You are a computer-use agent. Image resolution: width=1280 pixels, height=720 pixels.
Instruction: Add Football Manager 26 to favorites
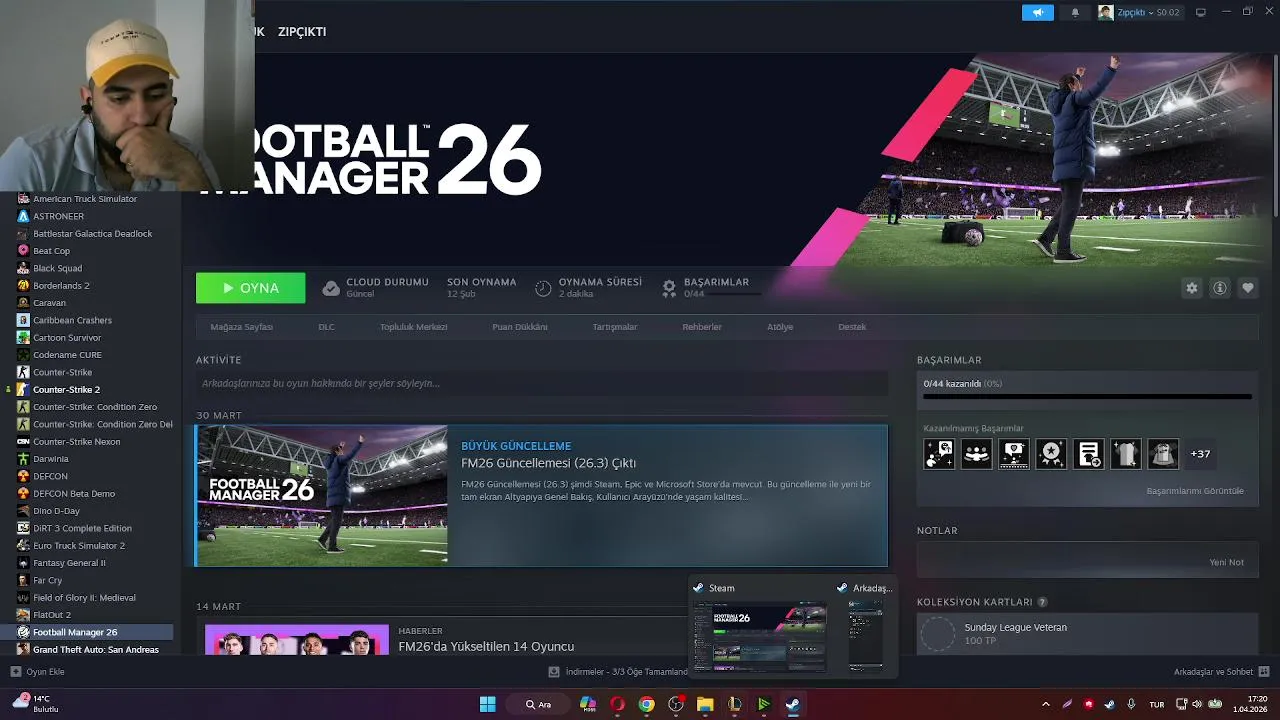click(1248, 288)
